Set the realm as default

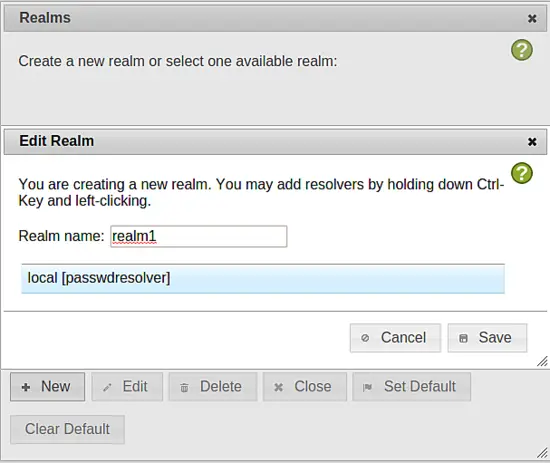tap(411, 387)
